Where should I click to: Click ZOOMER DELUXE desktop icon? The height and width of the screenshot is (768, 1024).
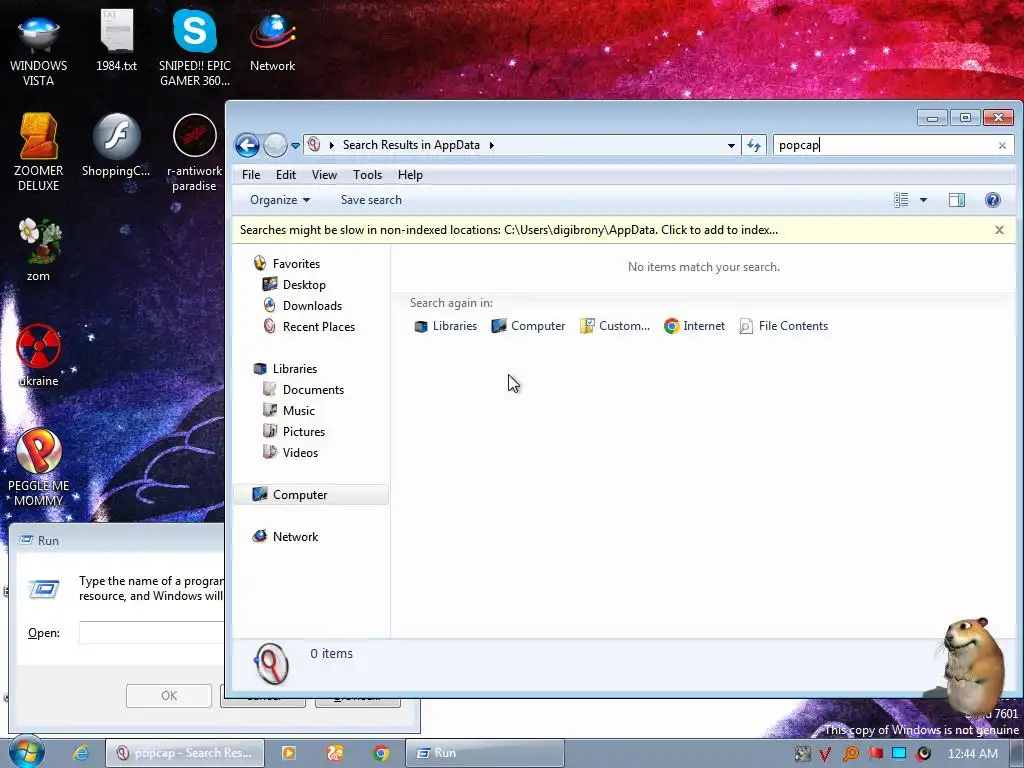point(39,152)
